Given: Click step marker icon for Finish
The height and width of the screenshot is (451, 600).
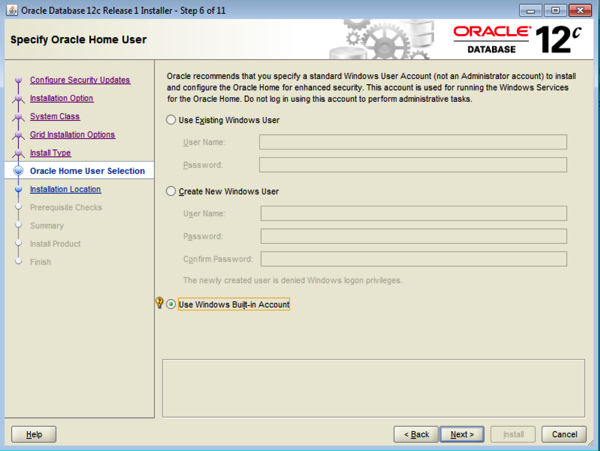Looking at the screenshot, I should [x=18, y=261].
